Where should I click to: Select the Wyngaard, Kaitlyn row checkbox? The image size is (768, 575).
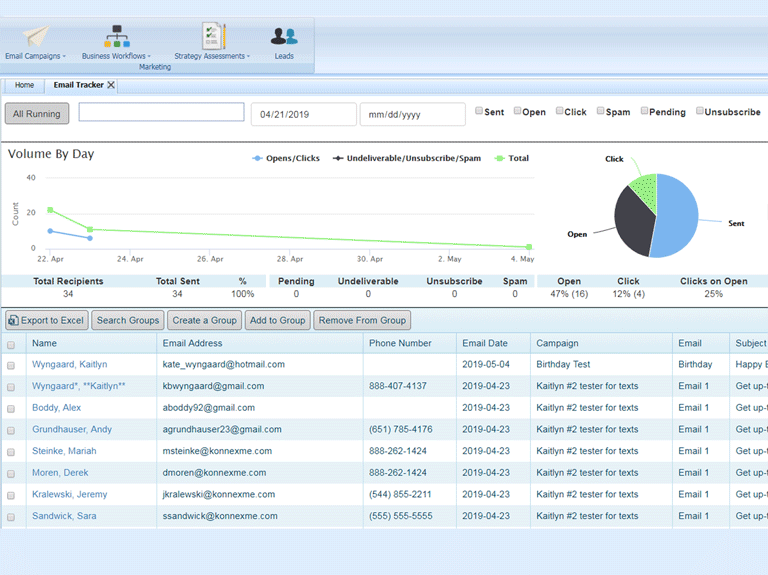11,365
